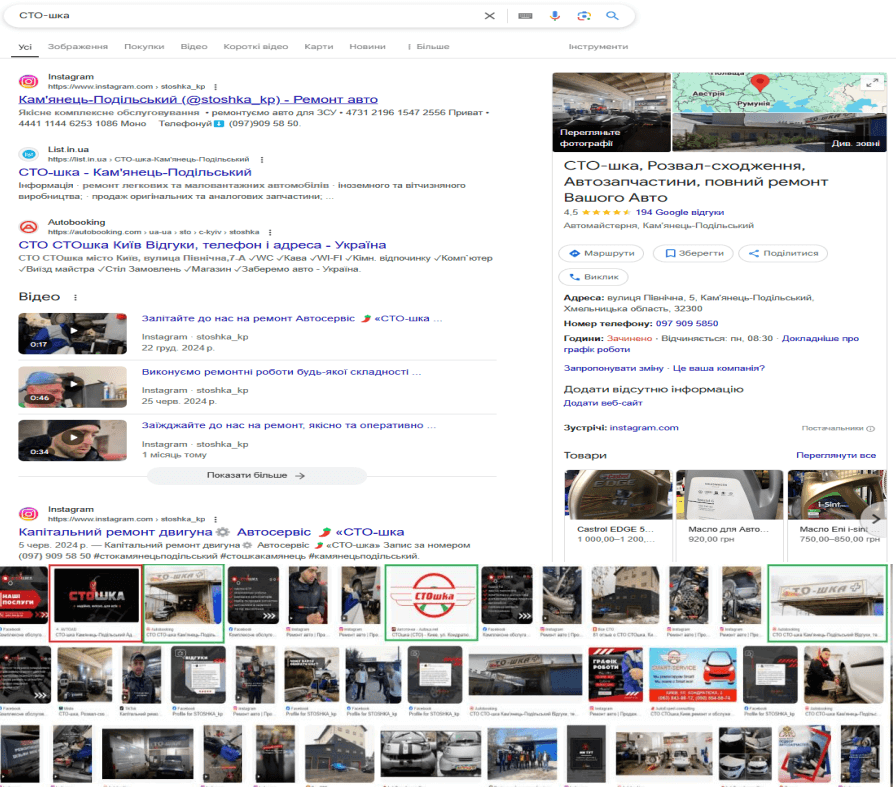896x793 pixels.
Task: Switch to the Карти tab
Action: (x=319, y=47)
